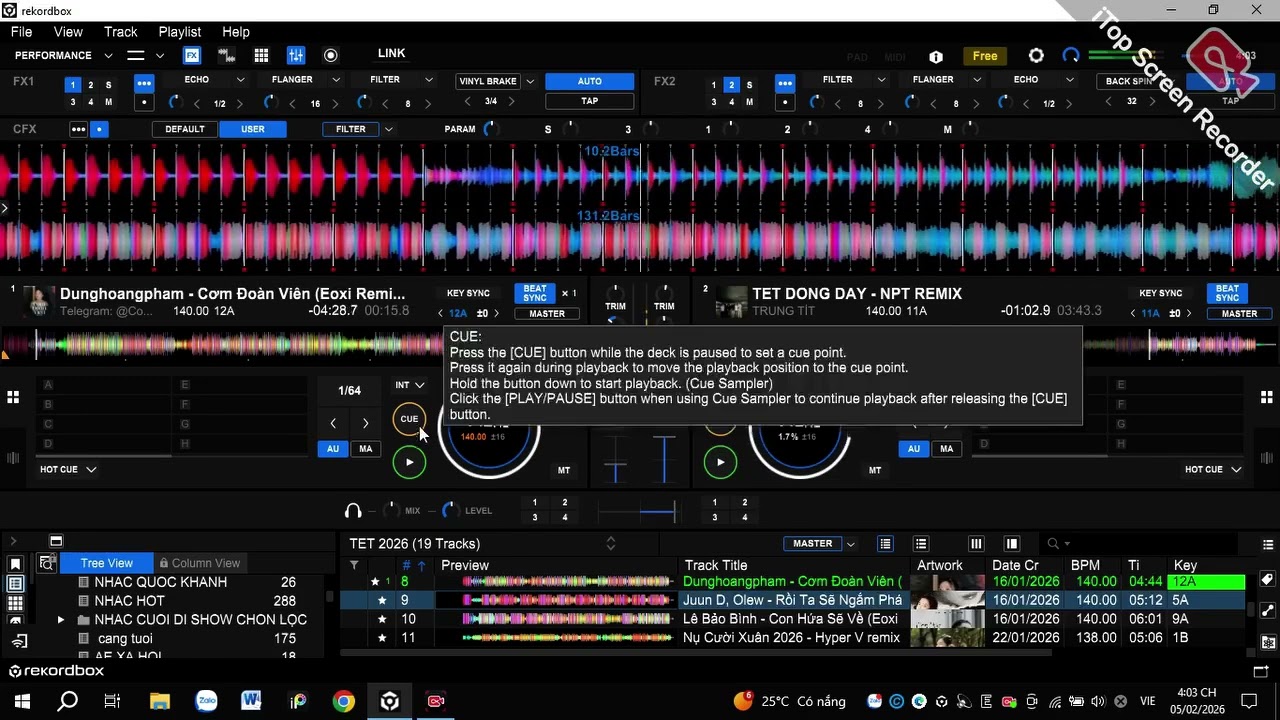Viewport: 1280px width, 720px height.
Task: Open Chrome from Windows taskbar
Action: [x=344, y=701]
